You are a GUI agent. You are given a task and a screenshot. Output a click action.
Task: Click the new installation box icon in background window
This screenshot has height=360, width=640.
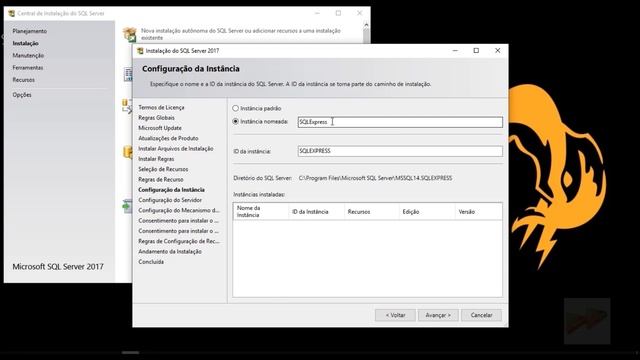click(130, 34)
